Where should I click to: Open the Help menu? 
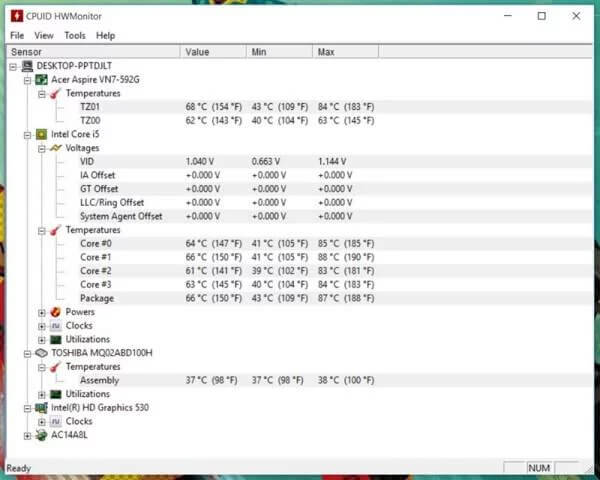click(105, 36)
